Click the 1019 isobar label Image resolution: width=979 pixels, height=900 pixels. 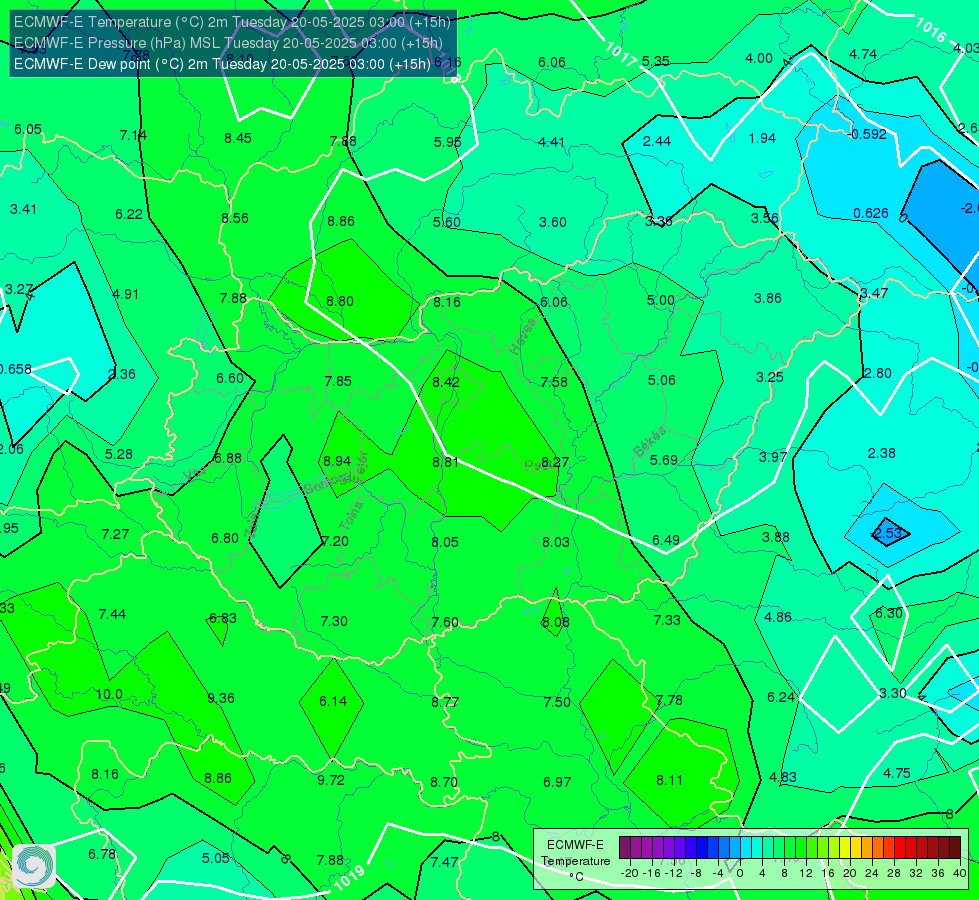point(350,877)
